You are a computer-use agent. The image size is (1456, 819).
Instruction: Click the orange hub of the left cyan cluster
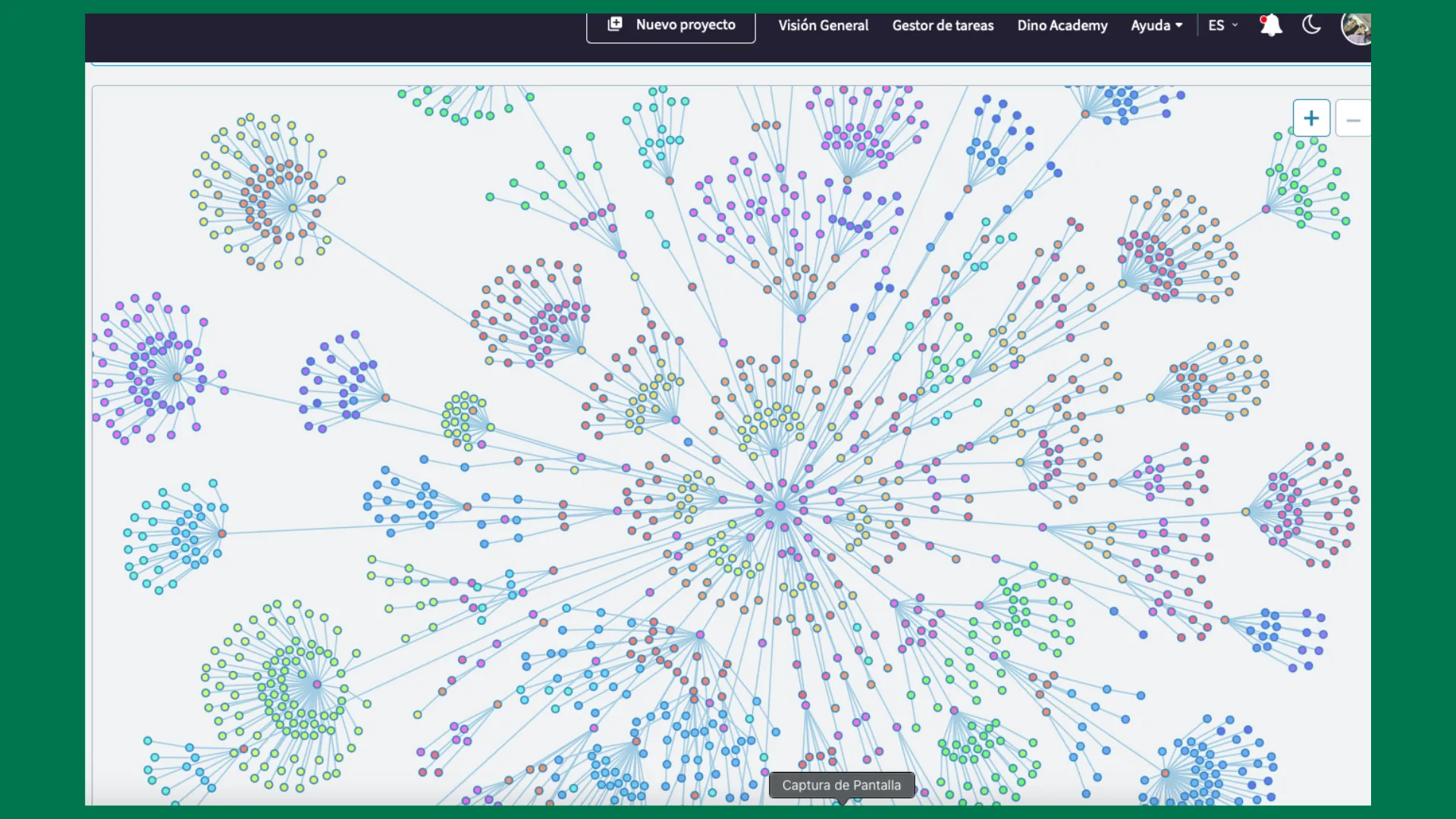click(222, 533)
